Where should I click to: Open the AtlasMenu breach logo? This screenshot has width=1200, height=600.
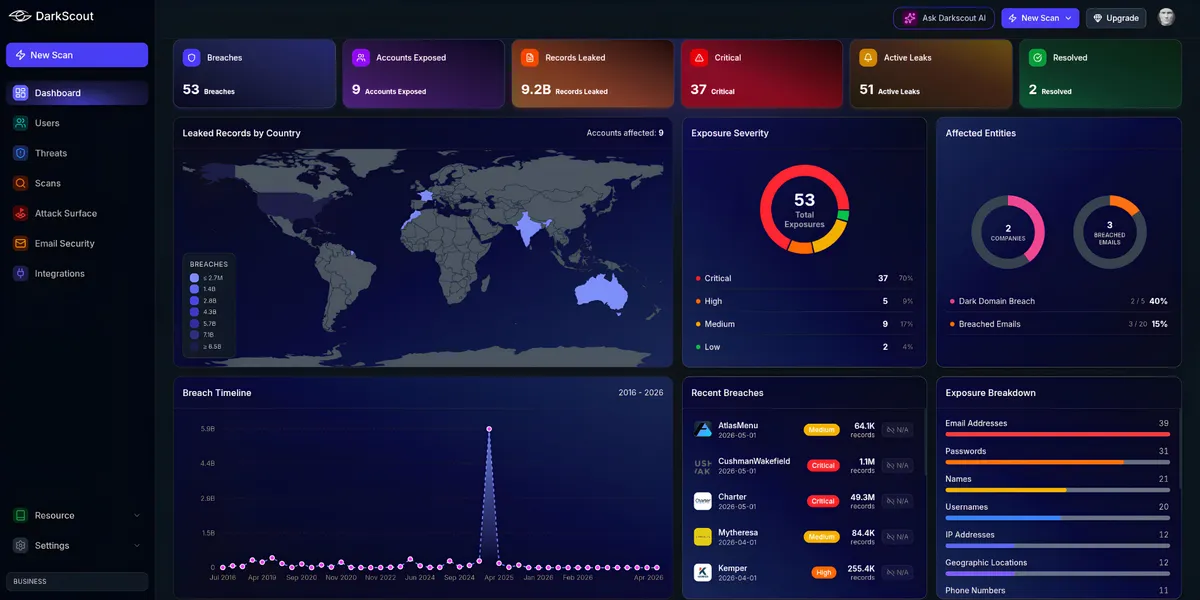click(703, 429)
